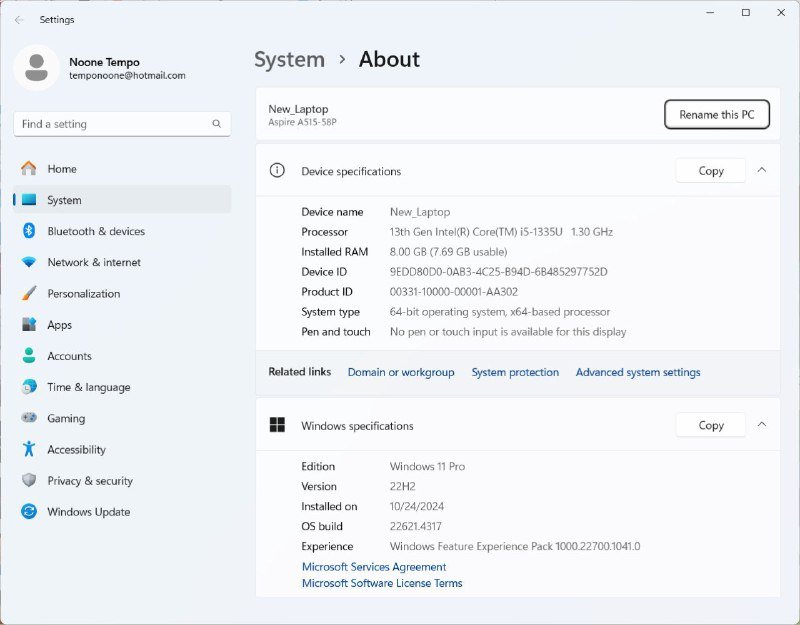The width and height of the screenshot is (800, 625).
Task: Open Time & language settings
Action: click(x=122, y=387)
